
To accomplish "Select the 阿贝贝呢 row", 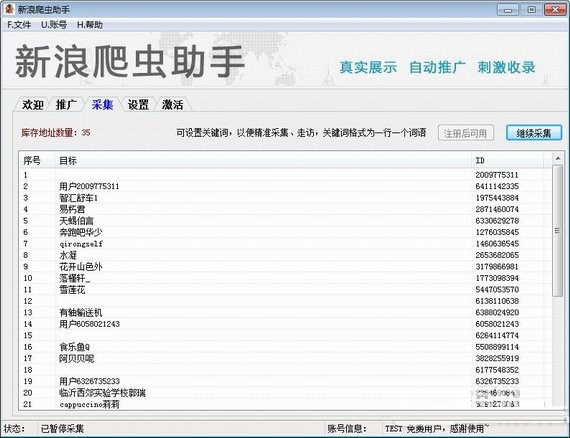I will 285,358.
